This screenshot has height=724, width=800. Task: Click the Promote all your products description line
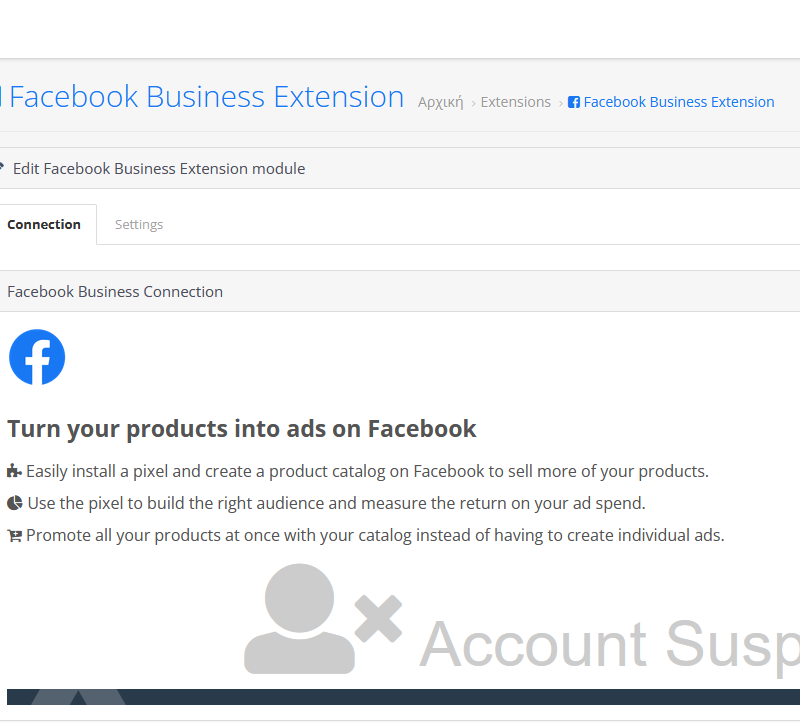pyautogui.click(x=375, y=536)
